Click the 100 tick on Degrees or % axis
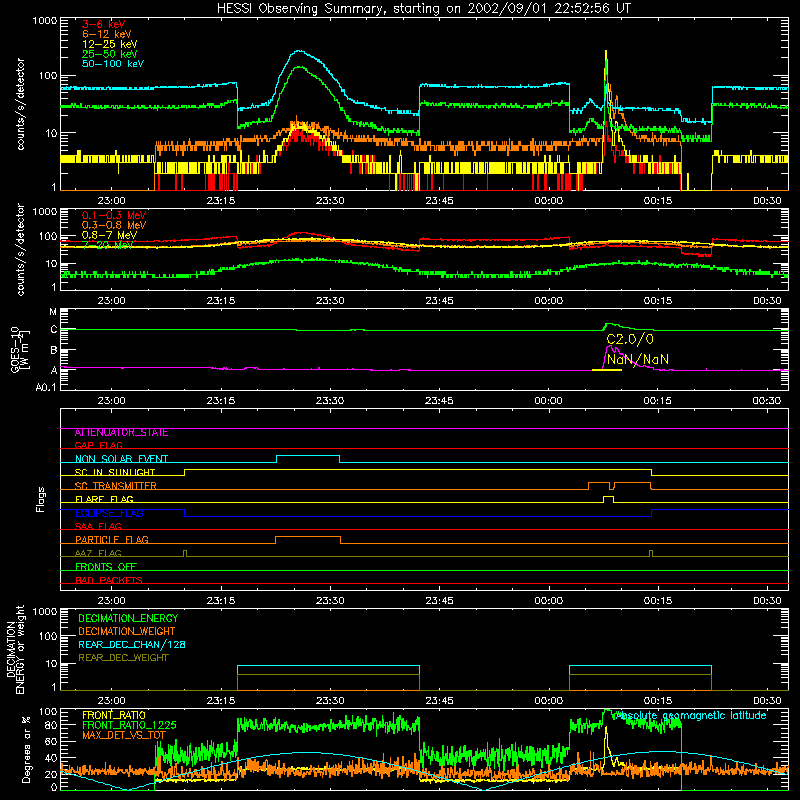The image size is (800, 800). click(x=47, y=711)
